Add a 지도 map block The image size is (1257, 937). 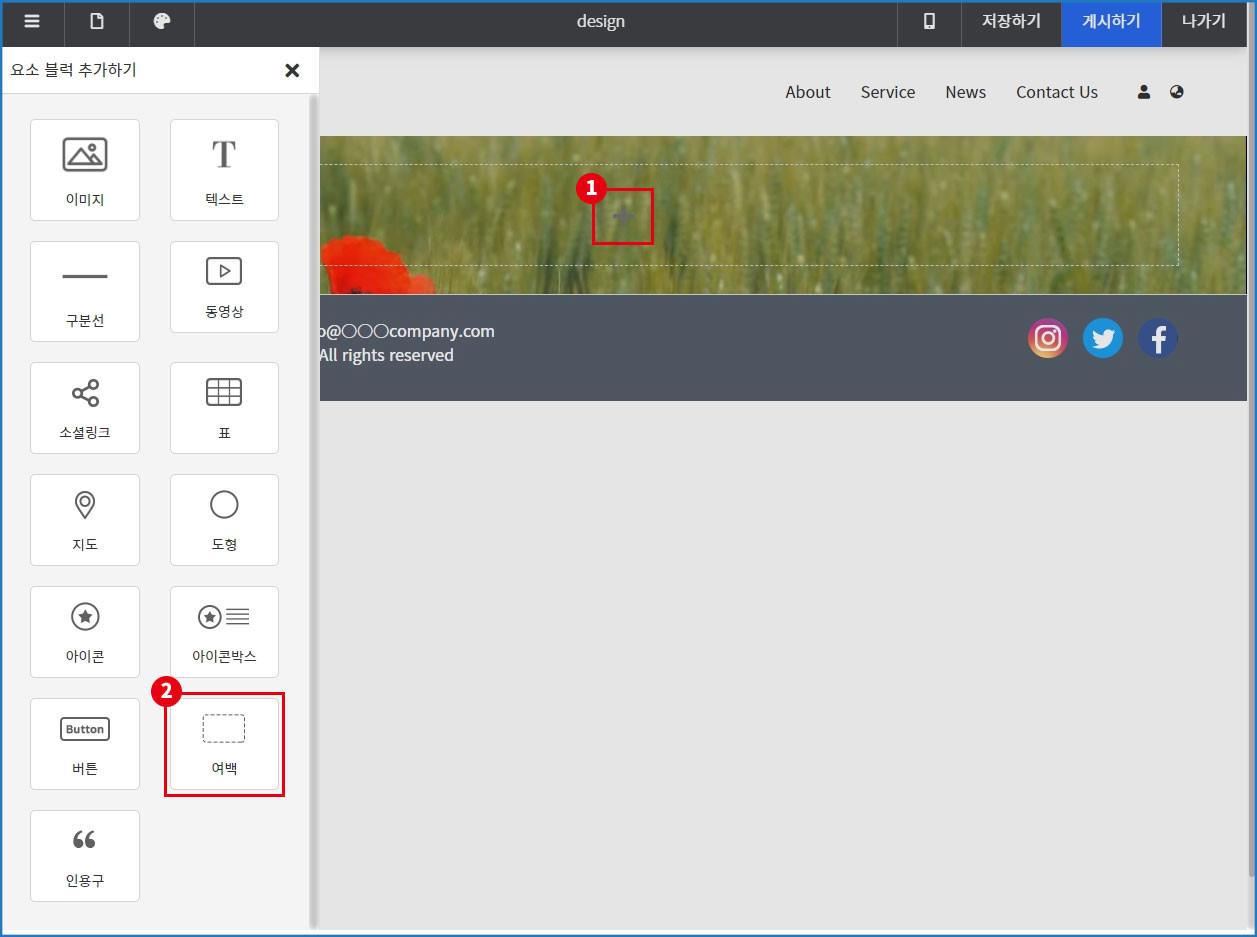(85, 520)
